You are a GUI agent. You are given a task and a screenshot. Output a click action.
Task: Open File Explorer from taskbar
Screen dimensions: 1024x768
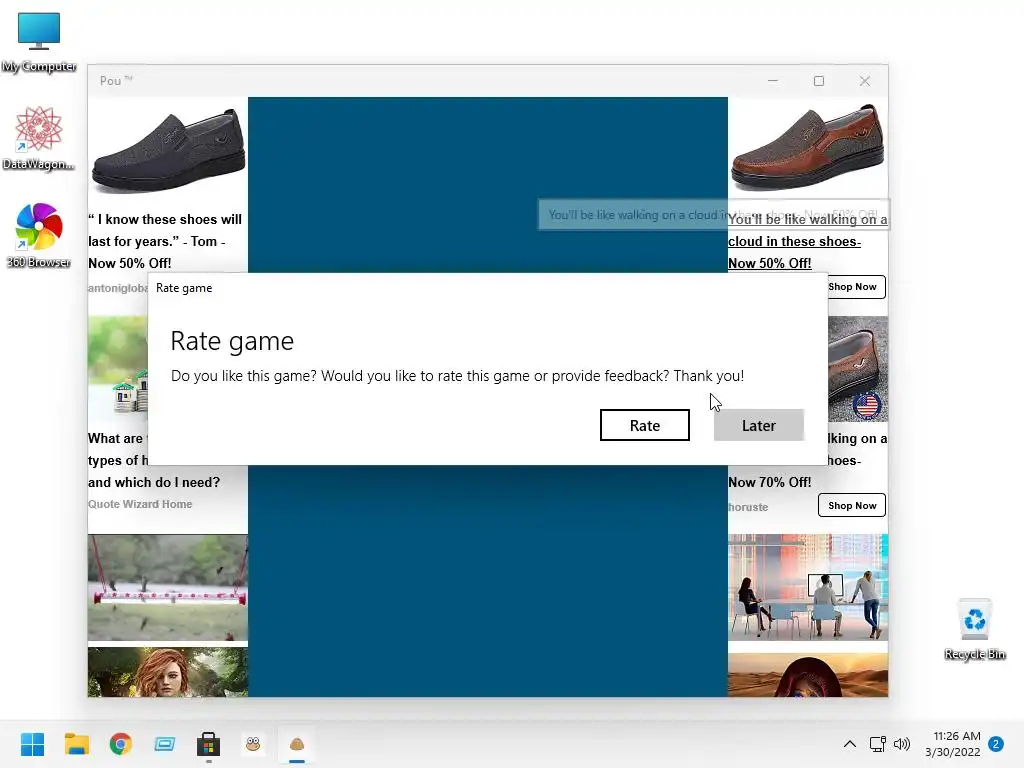click(76, 744)
